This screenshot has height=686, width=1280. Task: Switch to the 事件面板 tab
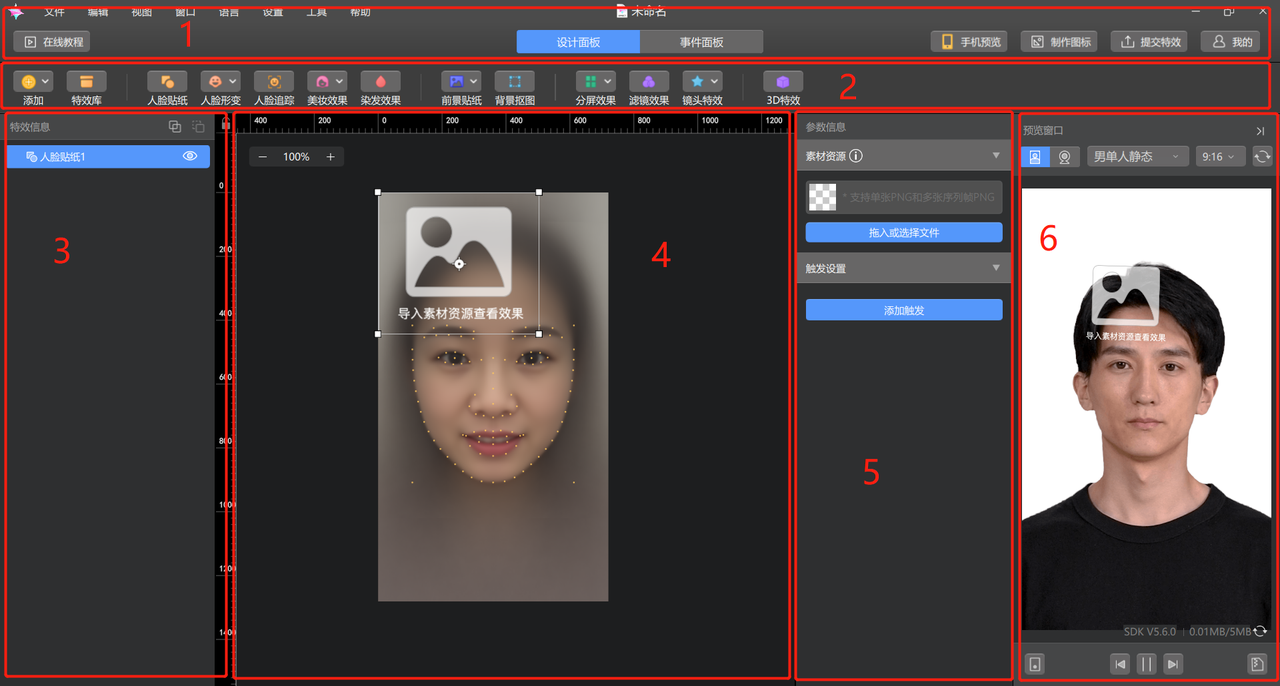coord(701,42)
